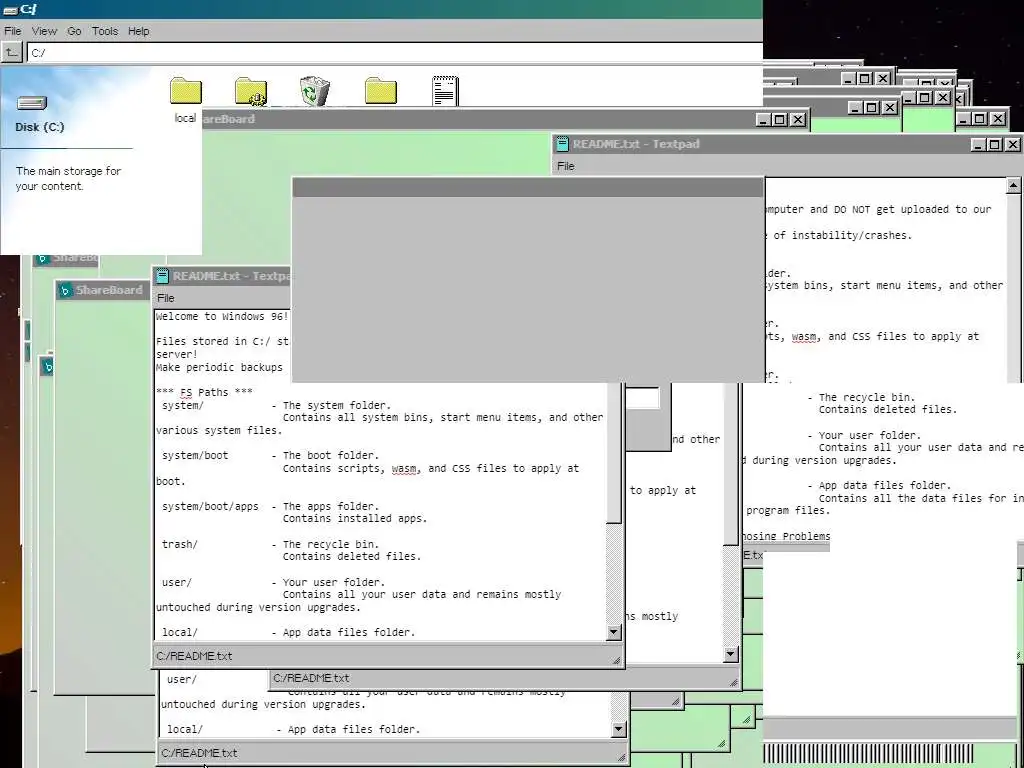Click 'of instability/crashes.' text in right Textpad
This screenshot has width=1024, height=768.
point(842,235)
